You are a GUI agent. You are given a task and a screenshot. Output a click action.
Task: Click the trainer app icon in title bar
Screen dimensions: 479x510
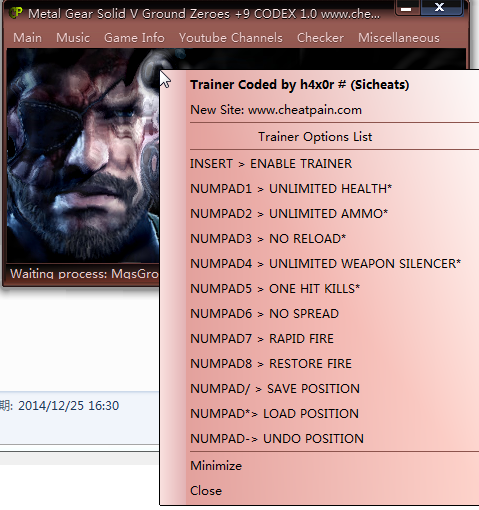point(15,13)
